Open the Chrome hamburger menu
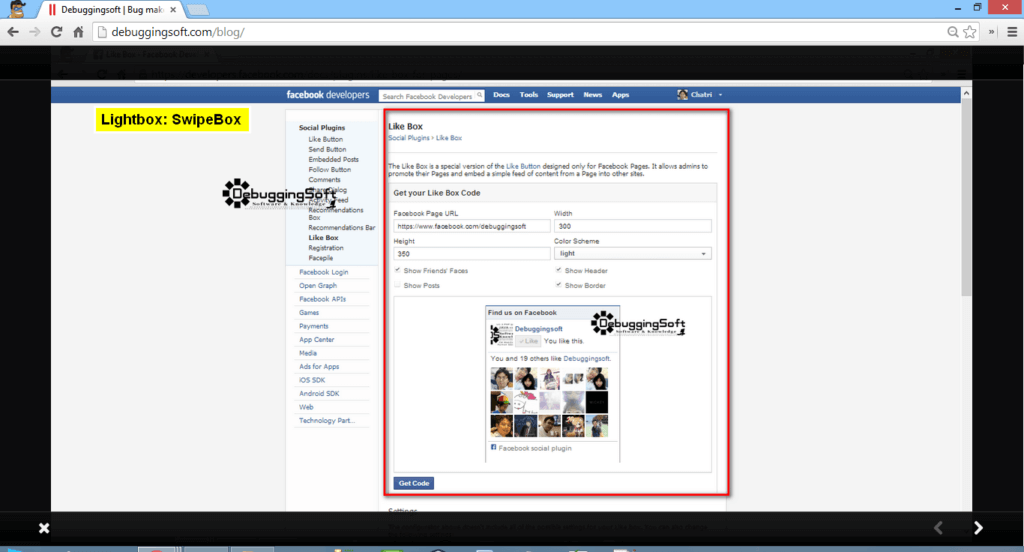The height and width of the screenshot is (552, 1024). click(1012, 32)
